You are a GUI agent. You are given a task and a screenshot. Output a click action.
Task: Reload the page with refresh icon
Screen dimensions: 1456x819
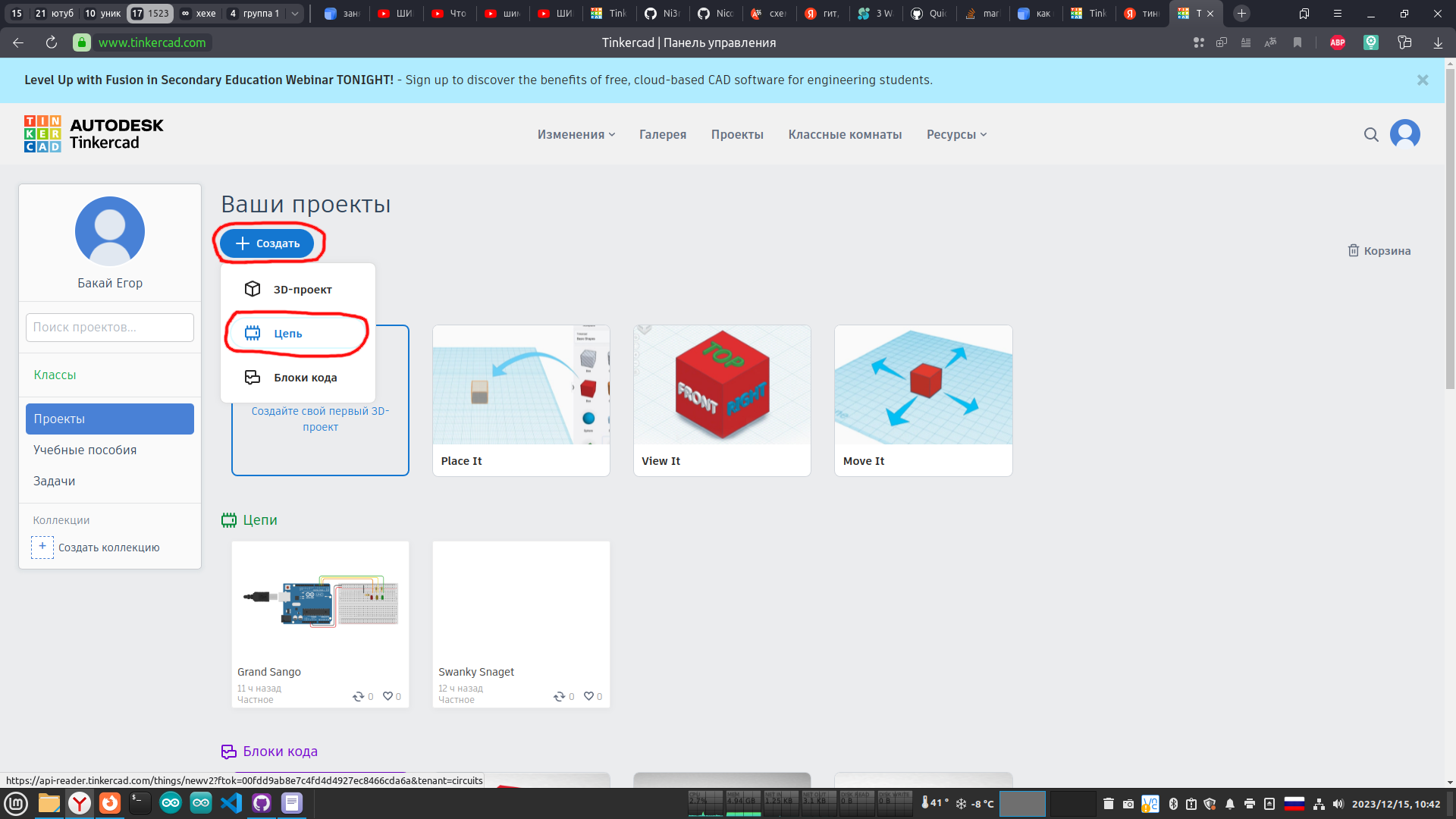point(52,42)
